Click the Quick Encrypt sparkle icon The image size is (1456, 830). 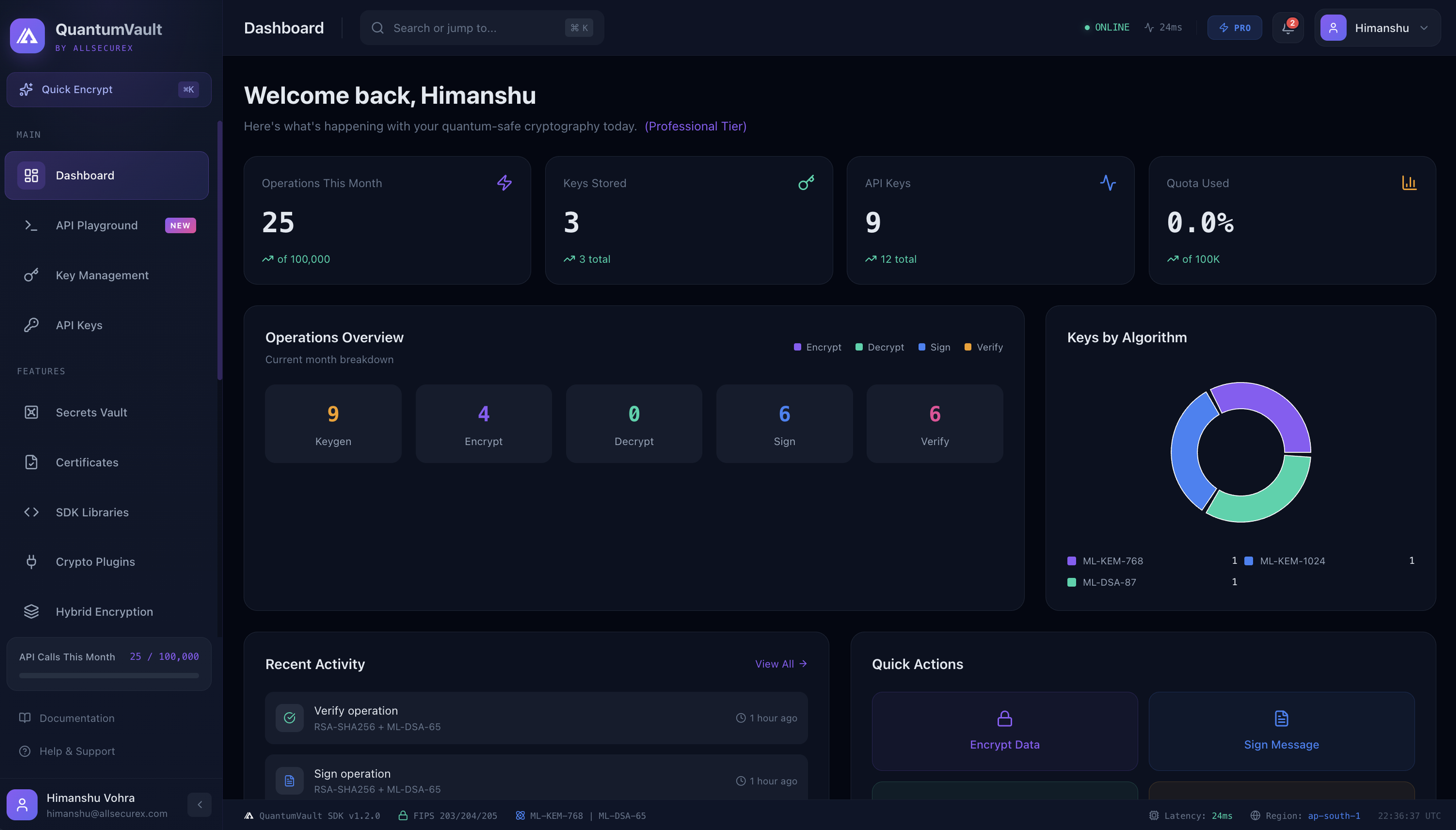coord(26,89)
